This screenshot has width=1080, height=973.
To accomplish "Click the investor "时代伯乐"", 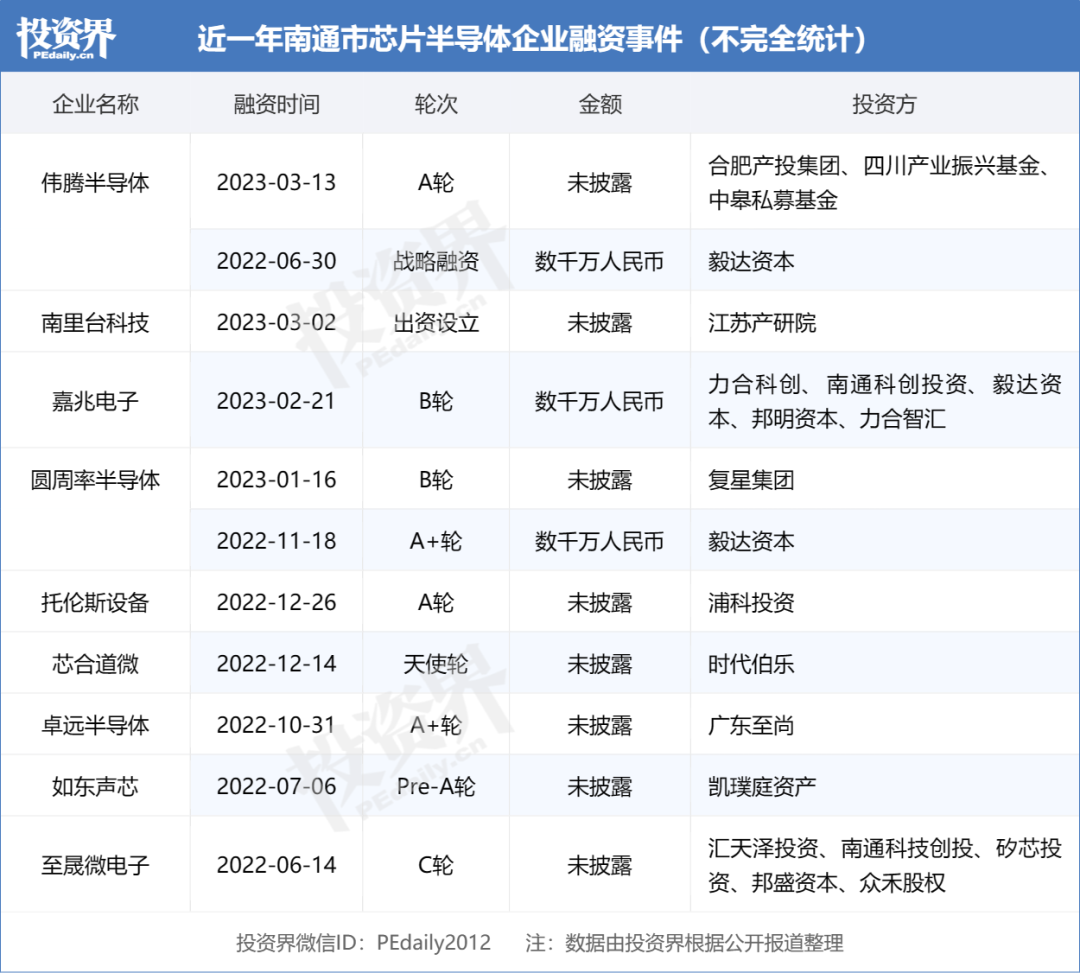I will [x=751, y=663].
